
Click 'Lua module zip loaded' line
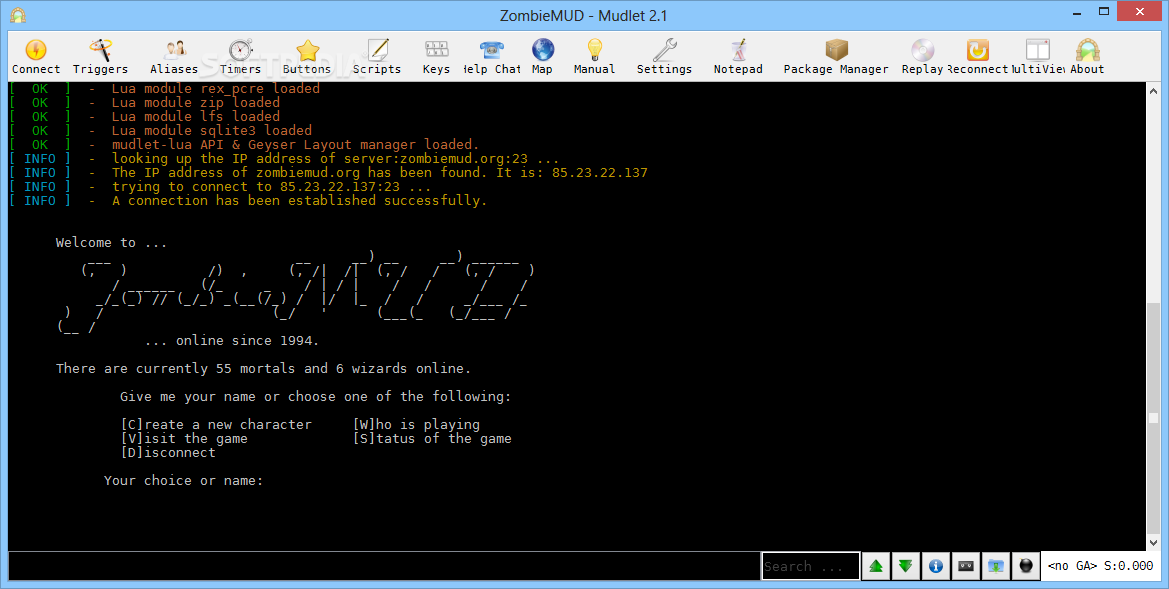pos(196,102)
